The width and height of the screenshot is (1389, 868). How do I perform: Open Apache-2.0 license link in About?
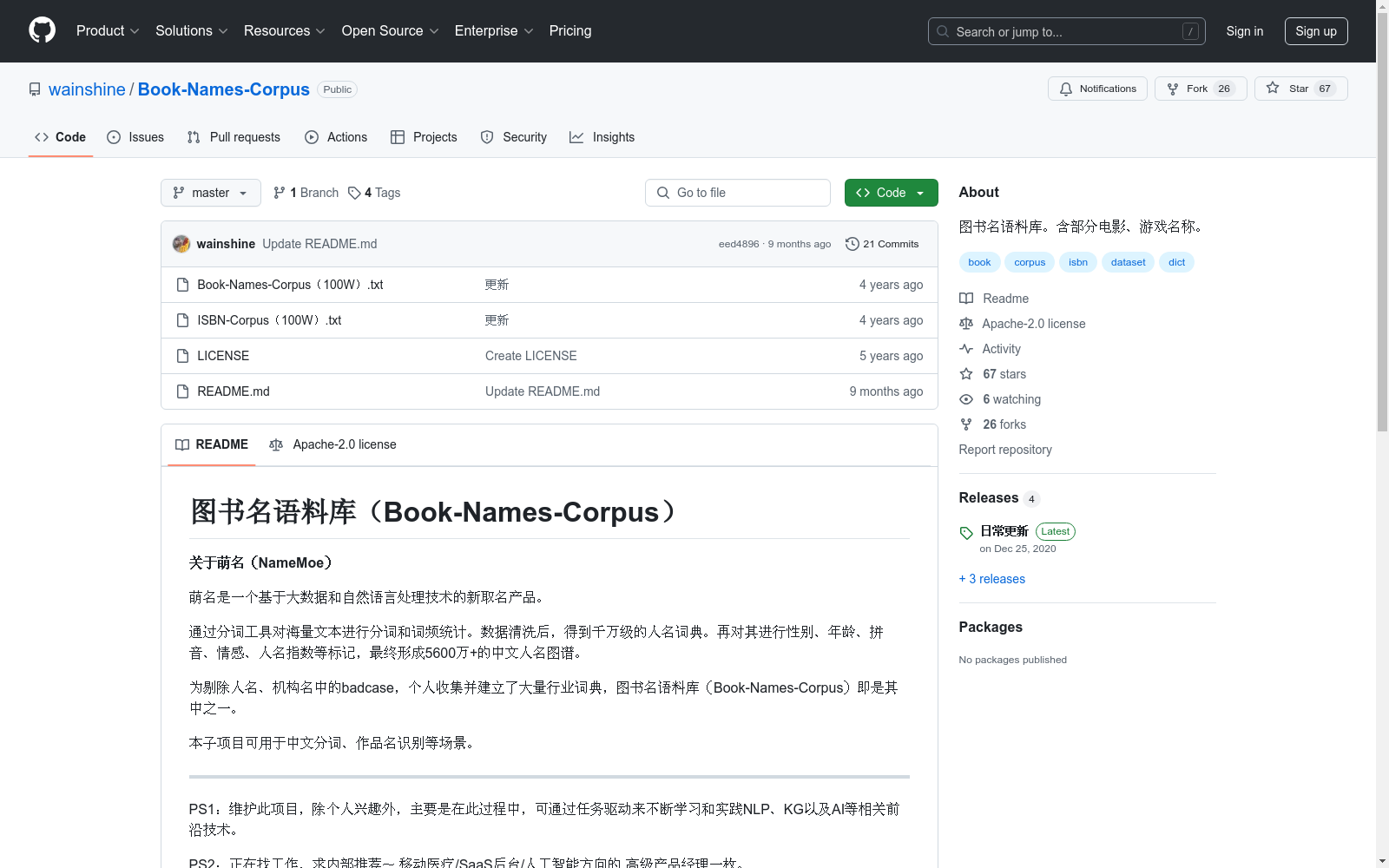[1023, 324]
